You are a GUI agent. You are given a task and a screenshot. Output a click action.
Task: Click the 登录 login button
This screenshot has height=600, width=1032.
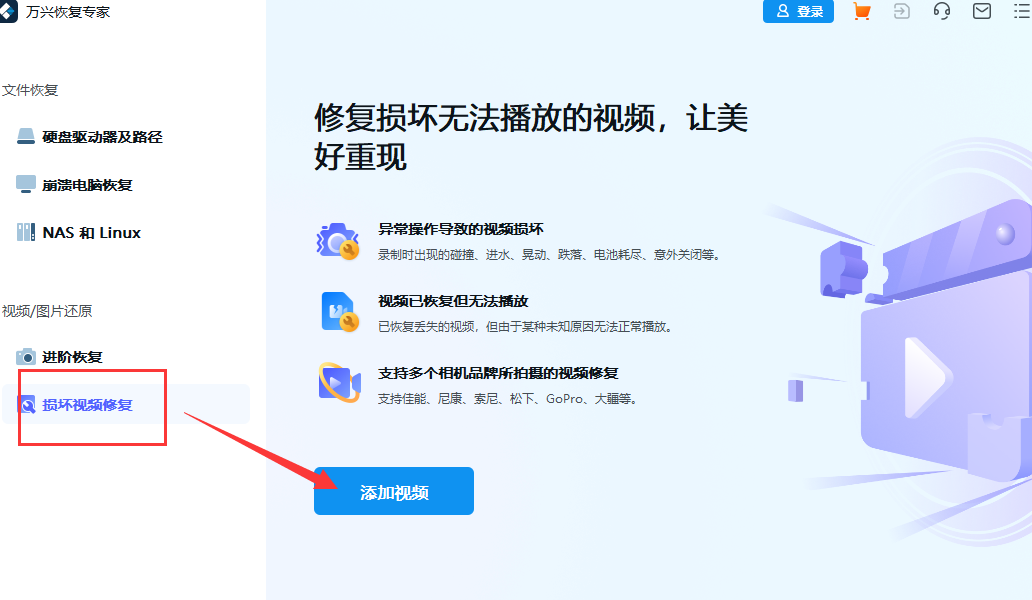pyautogui.click(x=798, y=12)
